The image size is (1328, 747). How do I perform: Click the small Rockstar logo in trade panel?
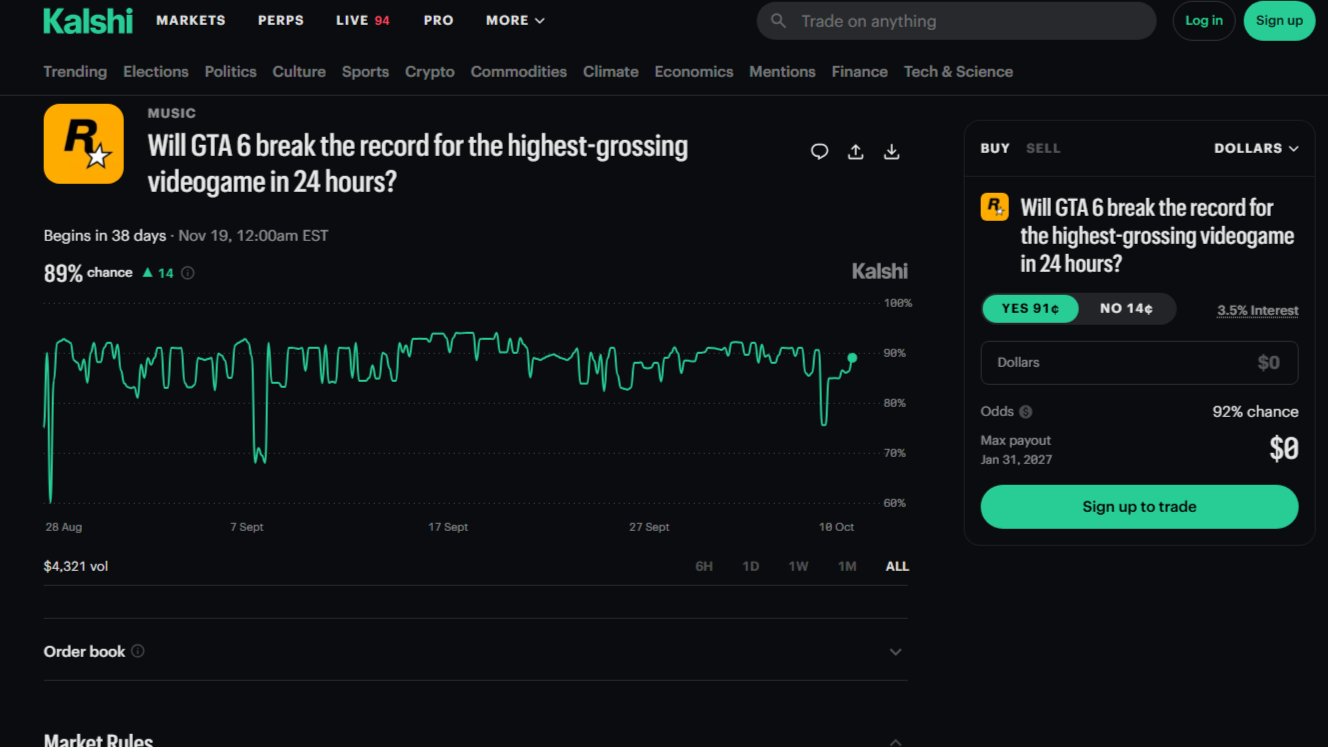(x=995, y=207)
